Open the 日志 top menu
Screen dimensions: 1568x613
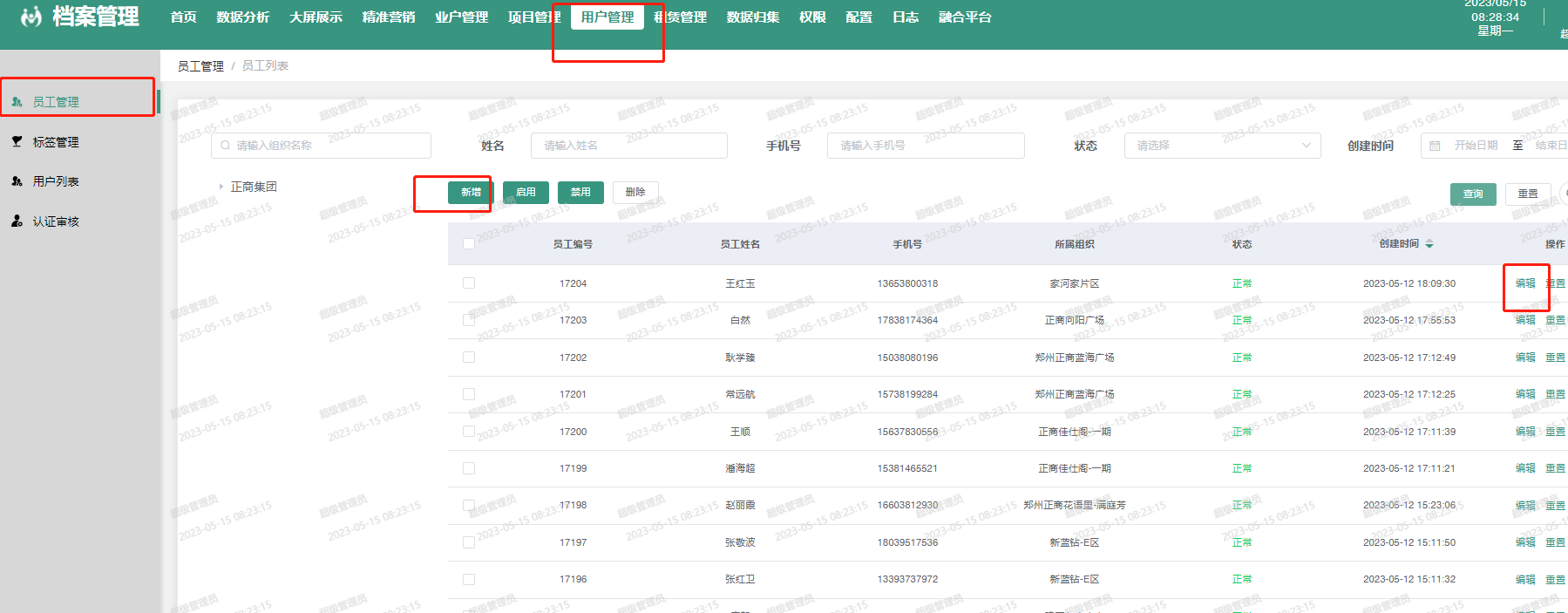(x=906, y=17)
